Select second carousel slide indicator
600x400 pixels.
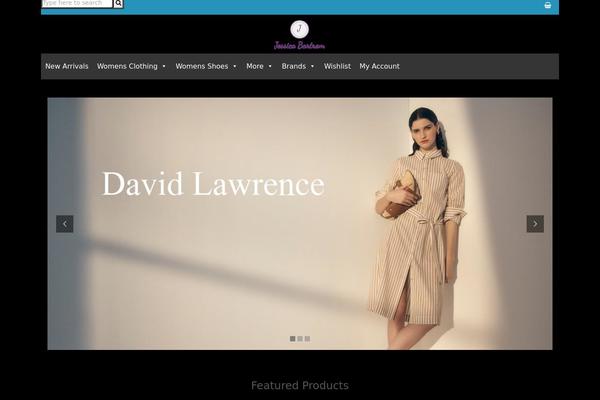tap(300, 339)
